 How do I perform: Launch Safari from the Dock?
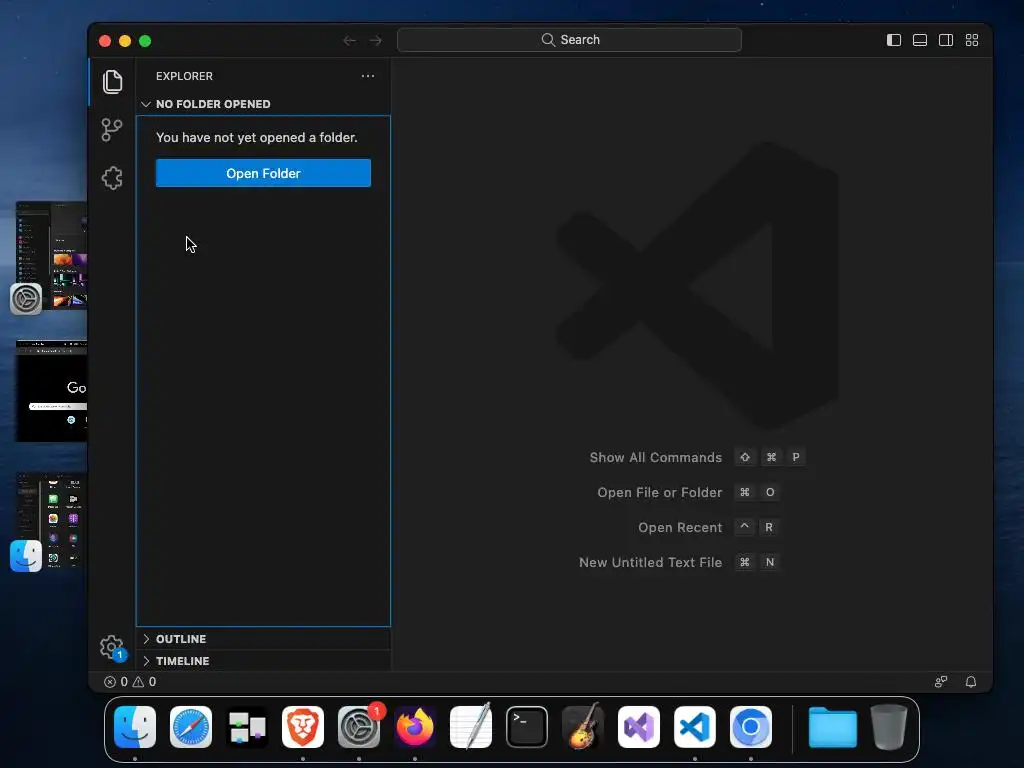click(191, 727)
